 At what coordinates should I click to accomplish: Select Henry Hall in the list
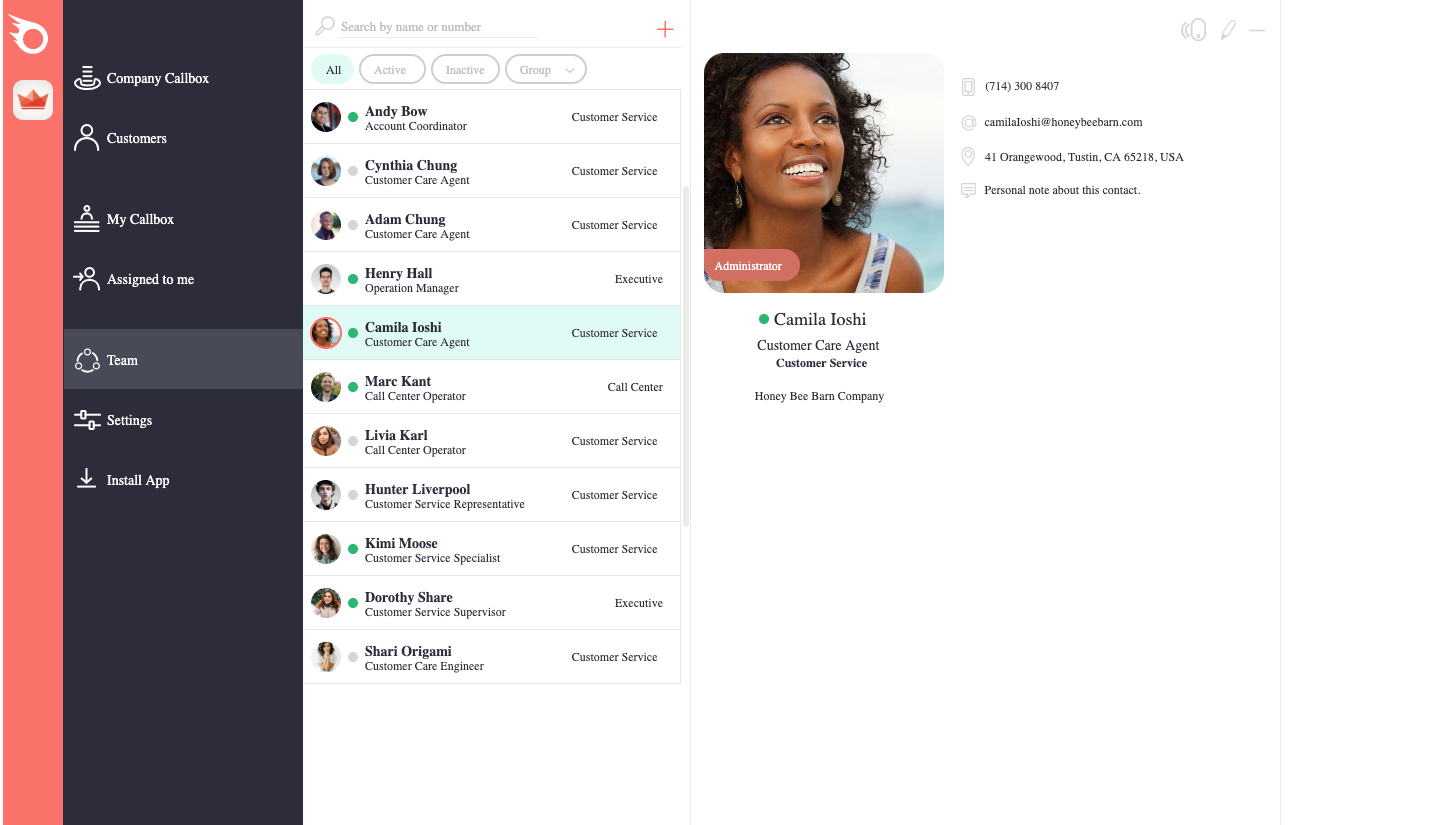coord(492,279)
